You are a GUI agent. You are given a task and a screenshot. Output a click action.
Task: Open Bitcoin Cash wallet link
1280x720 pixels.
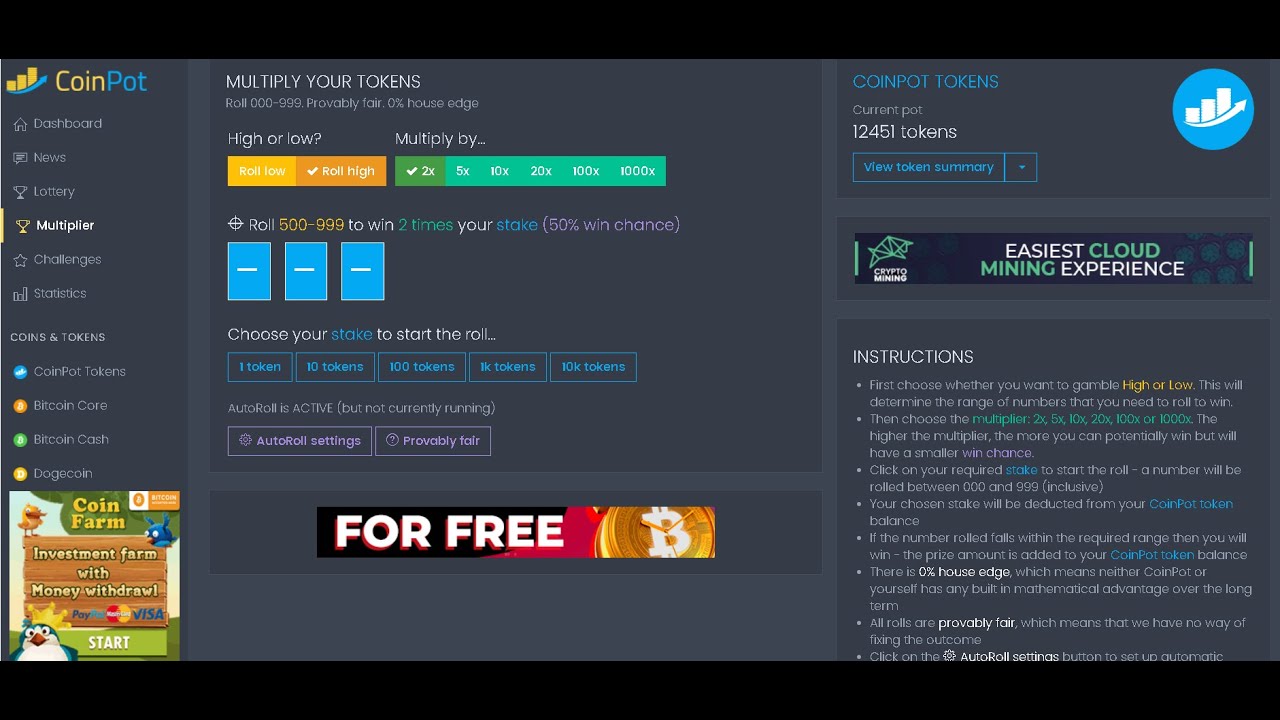coord(71,440)
